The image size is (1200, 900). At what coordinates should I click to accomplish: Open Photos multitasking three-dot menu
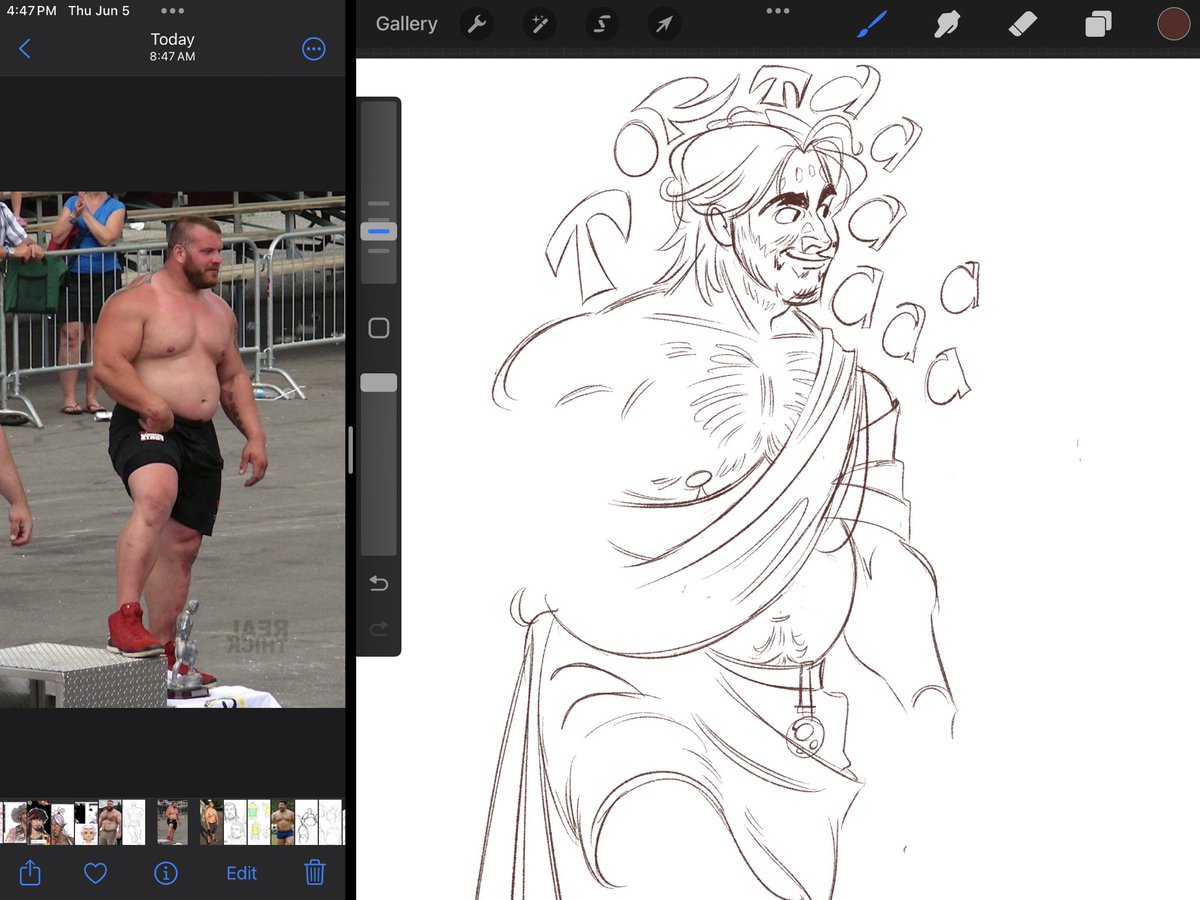[172, 11]
